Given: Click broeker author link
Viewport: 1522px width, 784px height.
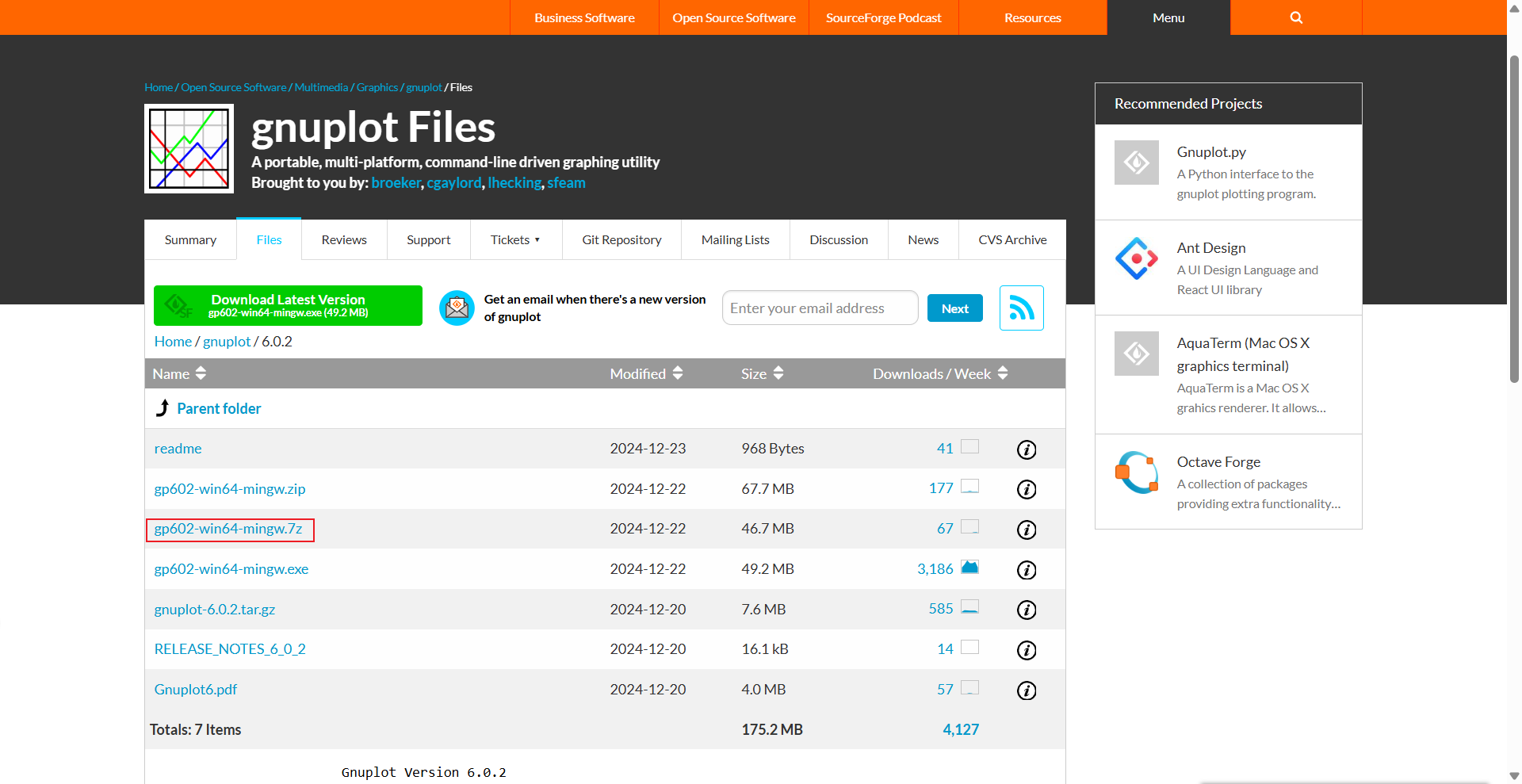Looking at the screenshot, I should tap(396, 182).
